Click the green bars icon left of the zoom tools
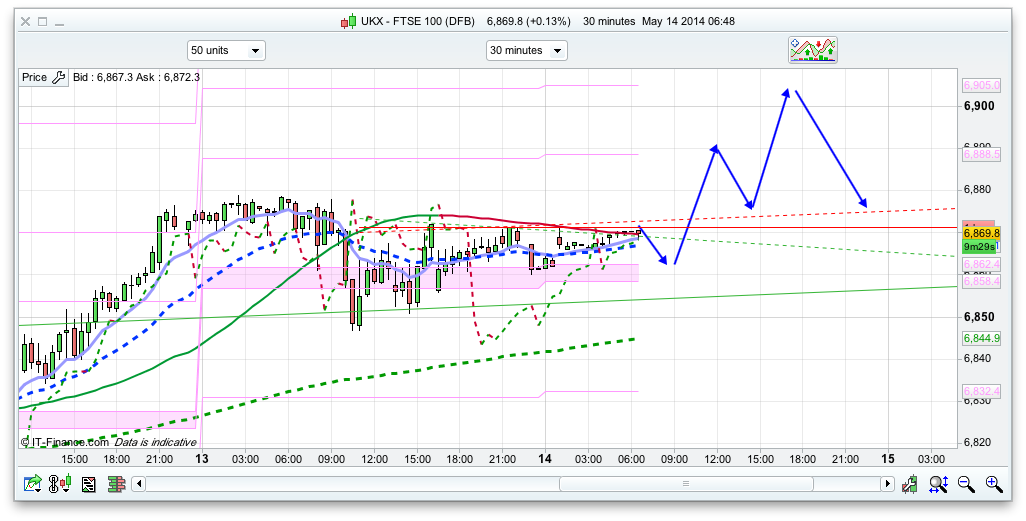Image resolution: width=1026 pixels, height=521 pixels. click(910, 484)
